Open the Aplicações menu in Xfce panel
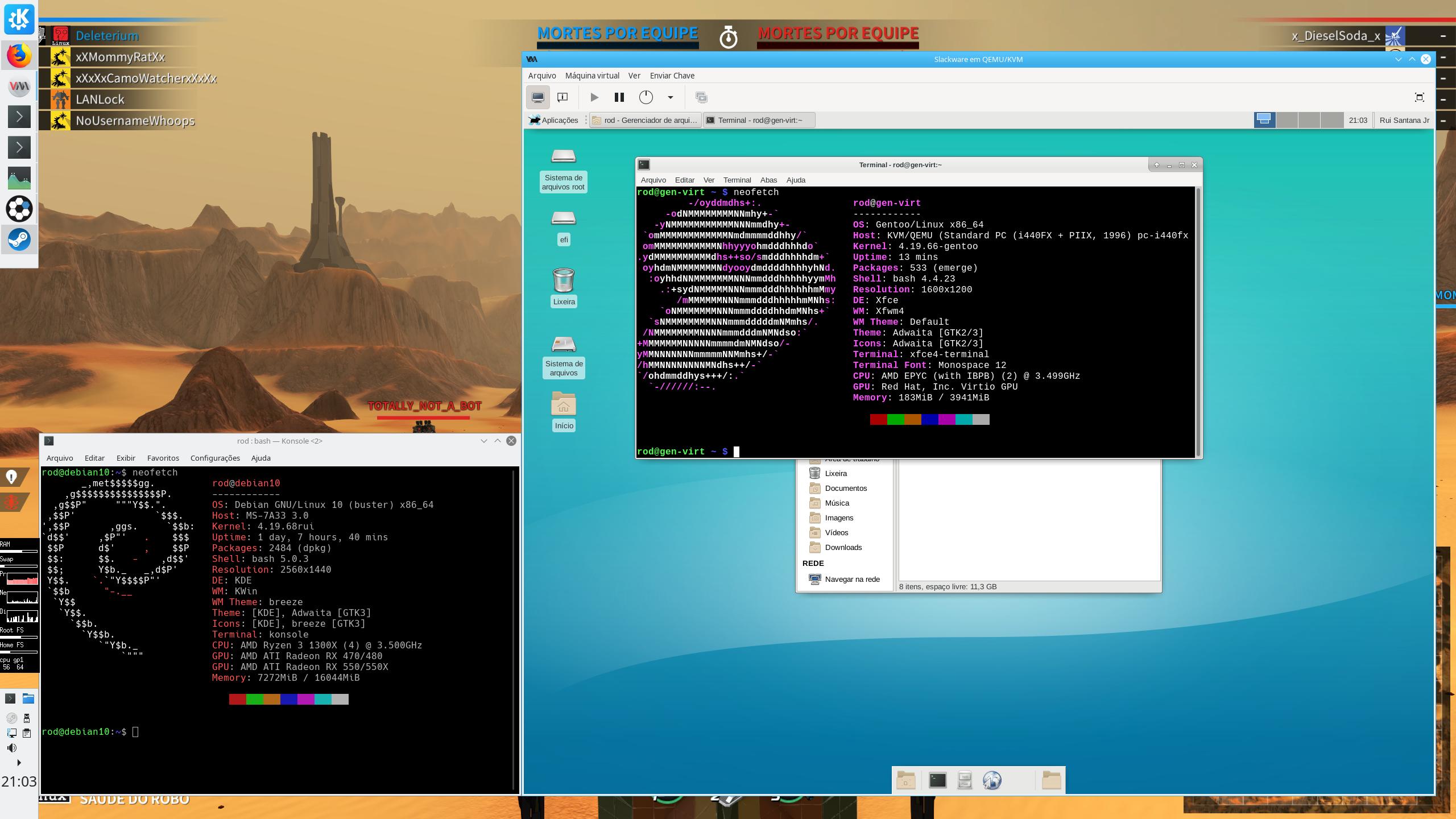The width and height of the screenshot is (1456, 819). (553, 120)
